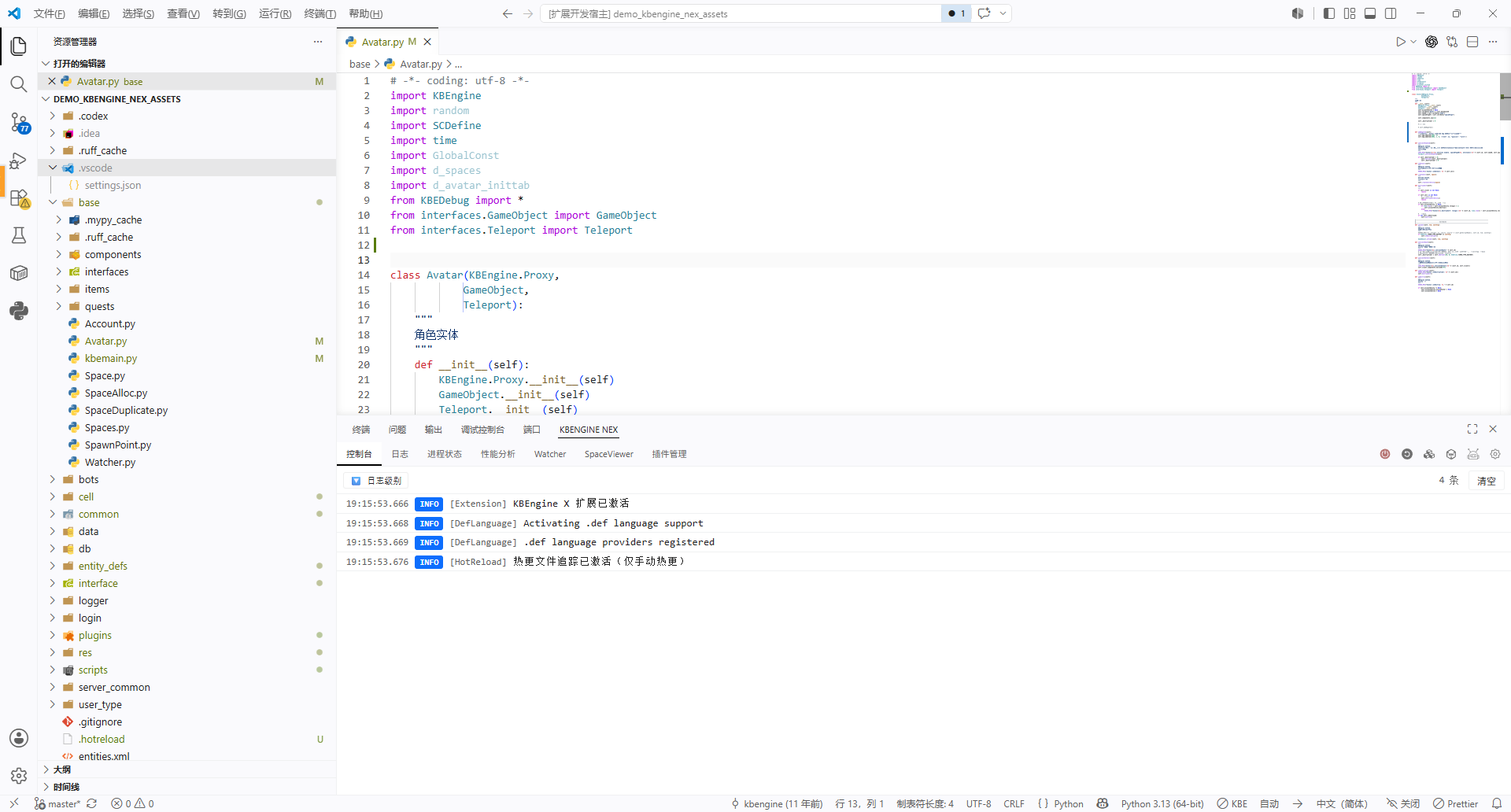Open the run button dropdown arrow
Image resolution: width=1511 pixels, height=812 pixels.
tap(1413, 42)
